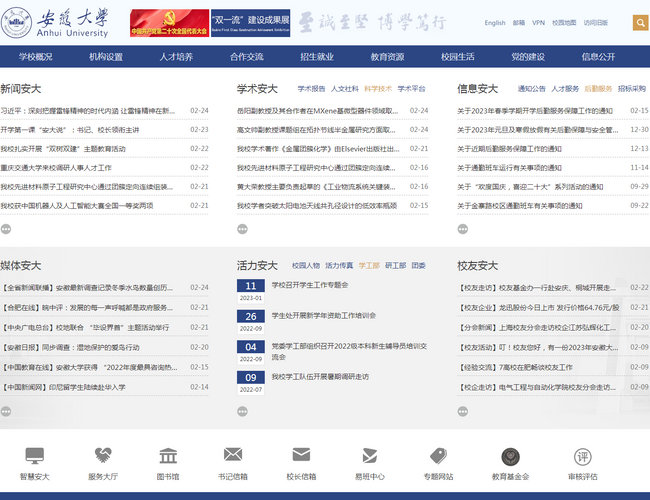Expand more items under 学术安大
Viewport: 650px width, 500px height.
tap(242, 229)
